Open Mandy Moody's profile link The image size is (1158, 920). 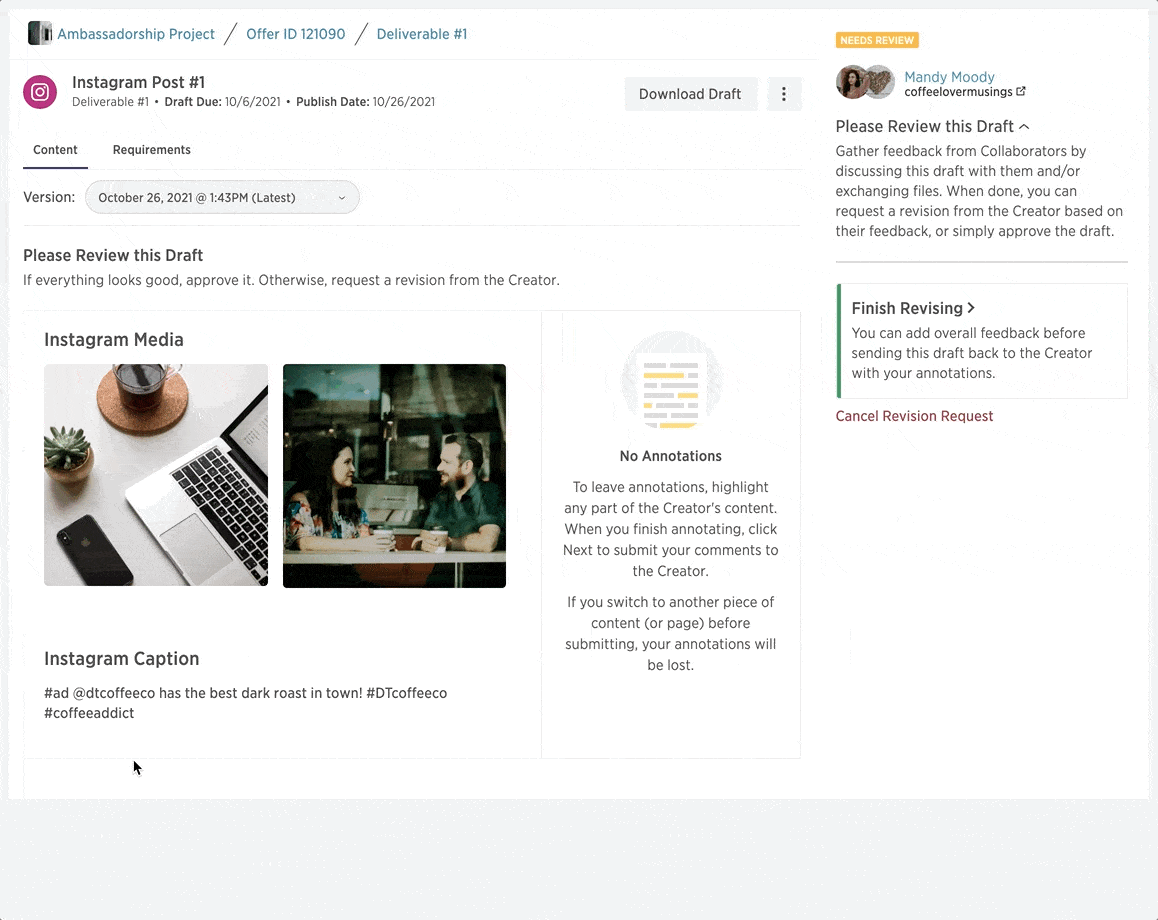point(949,77)
